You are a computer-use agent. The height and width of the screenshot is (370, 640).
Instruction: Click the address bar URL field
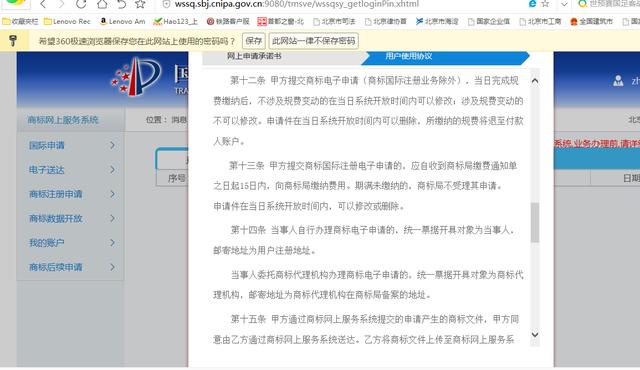click(x=296, y=4)
